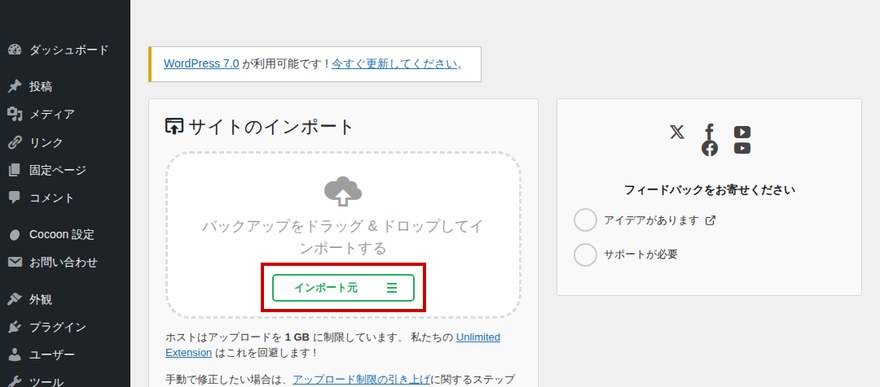Click the circular Facebook icon
880x387 pixels.
[x=709, y=148]
